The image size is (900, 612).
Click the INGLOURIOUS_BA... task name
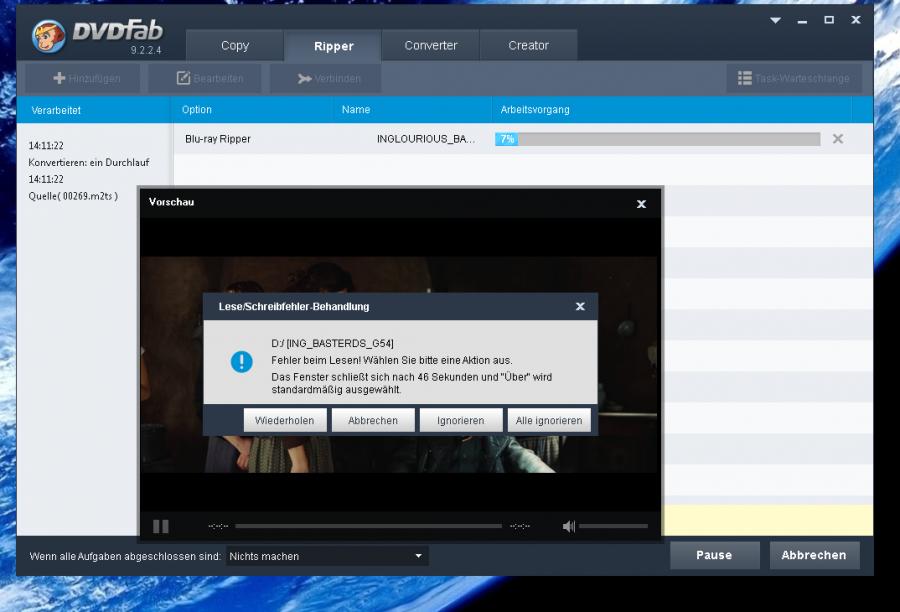426,139
